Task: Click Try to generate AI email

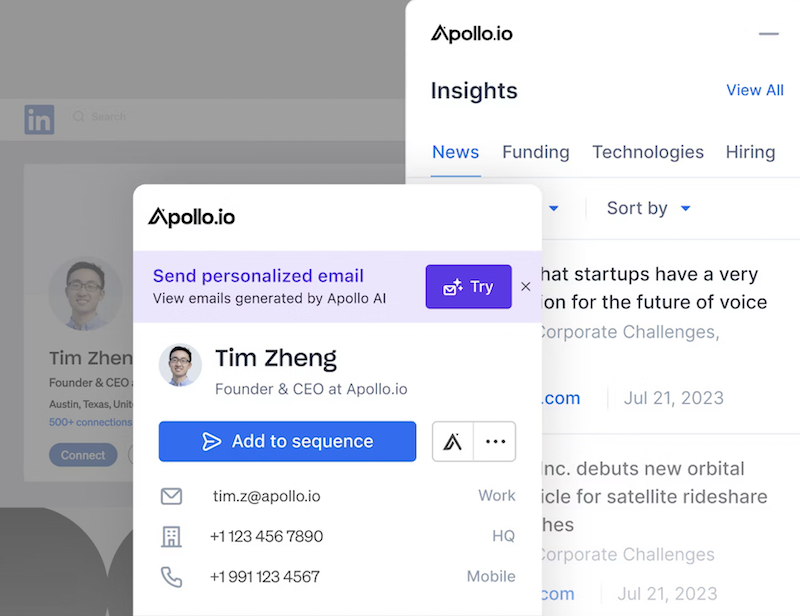Action: [468, 287]
